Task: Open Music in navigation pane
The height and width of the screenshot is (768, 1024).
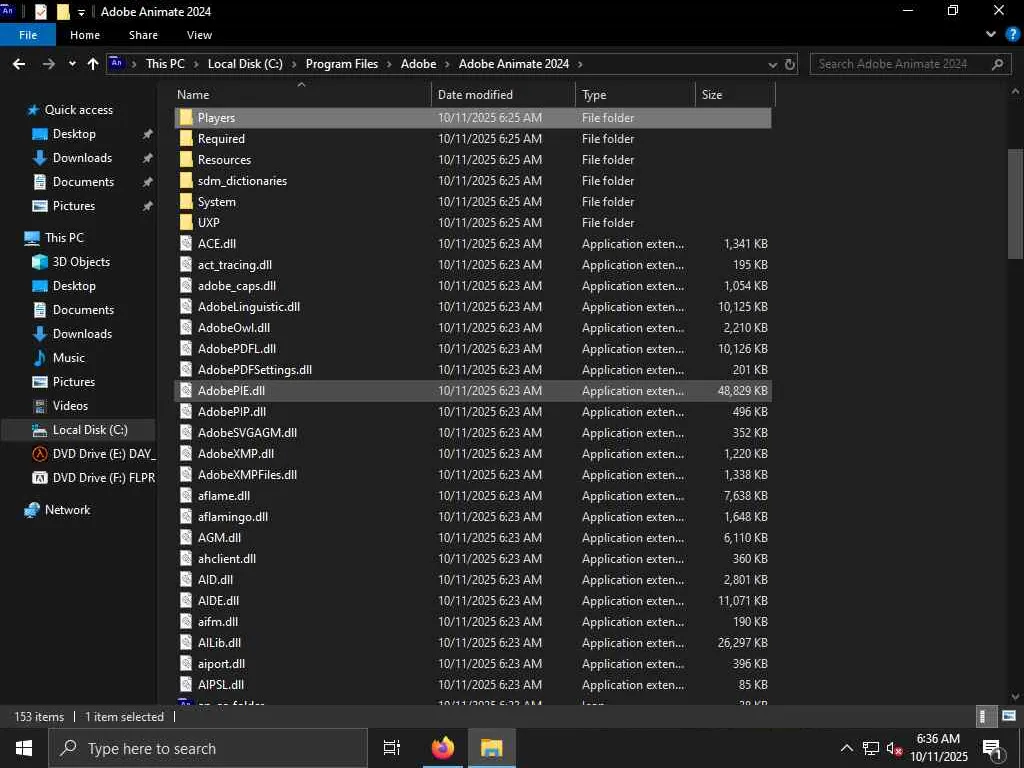Action: pyautogui.click(x=69, y=358)
